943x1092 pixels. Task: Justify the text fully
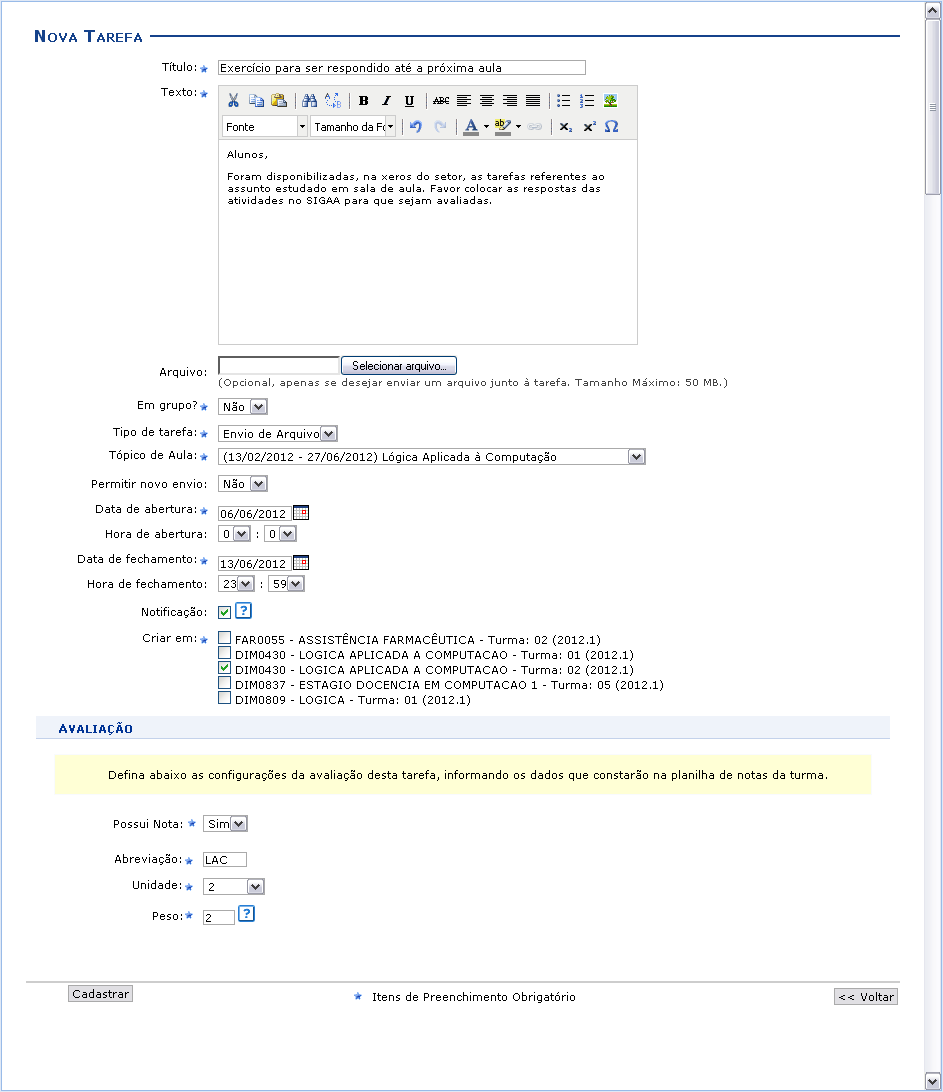click(533, 101)
